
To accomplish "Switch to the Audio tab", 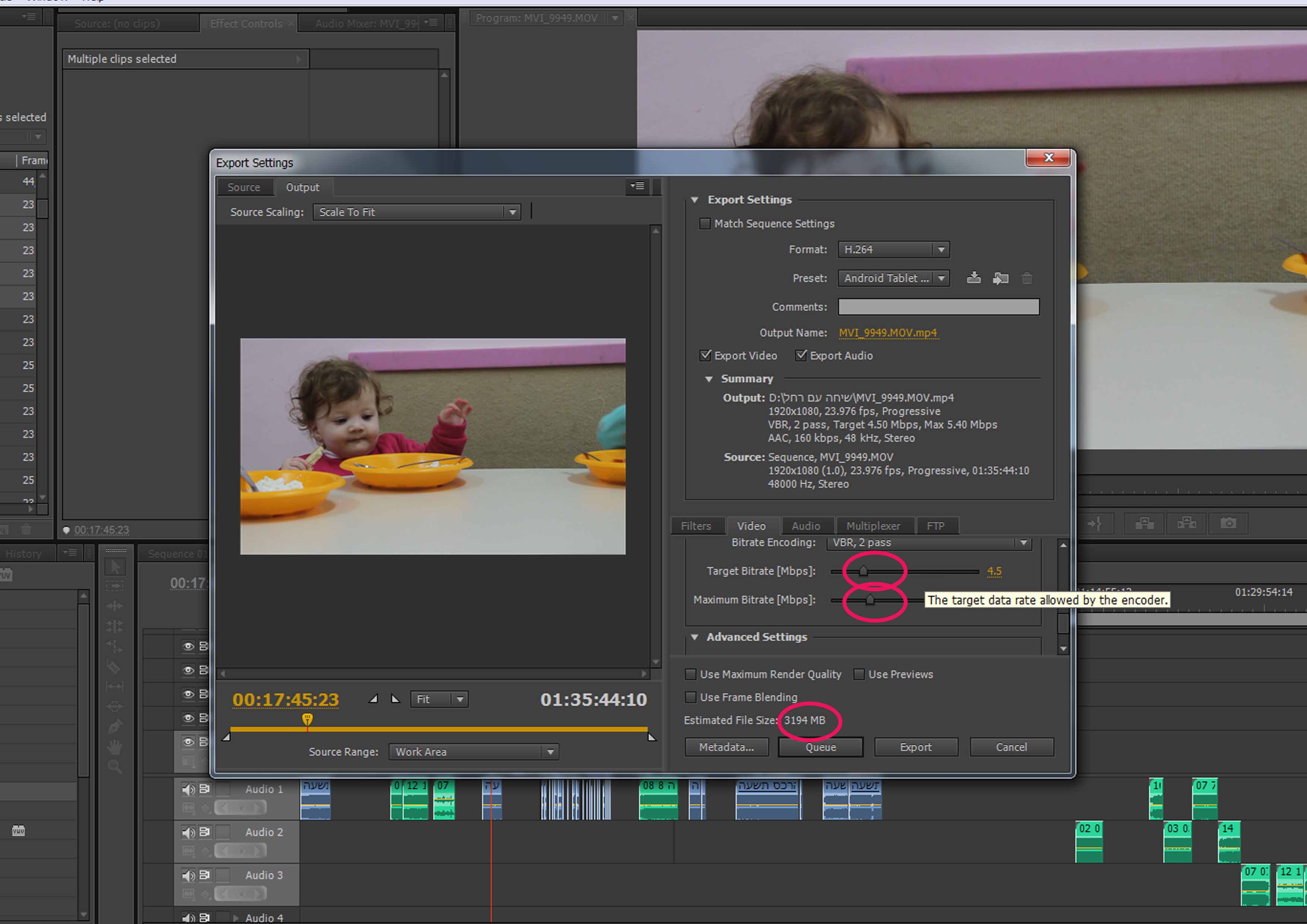I will [806, 526].
